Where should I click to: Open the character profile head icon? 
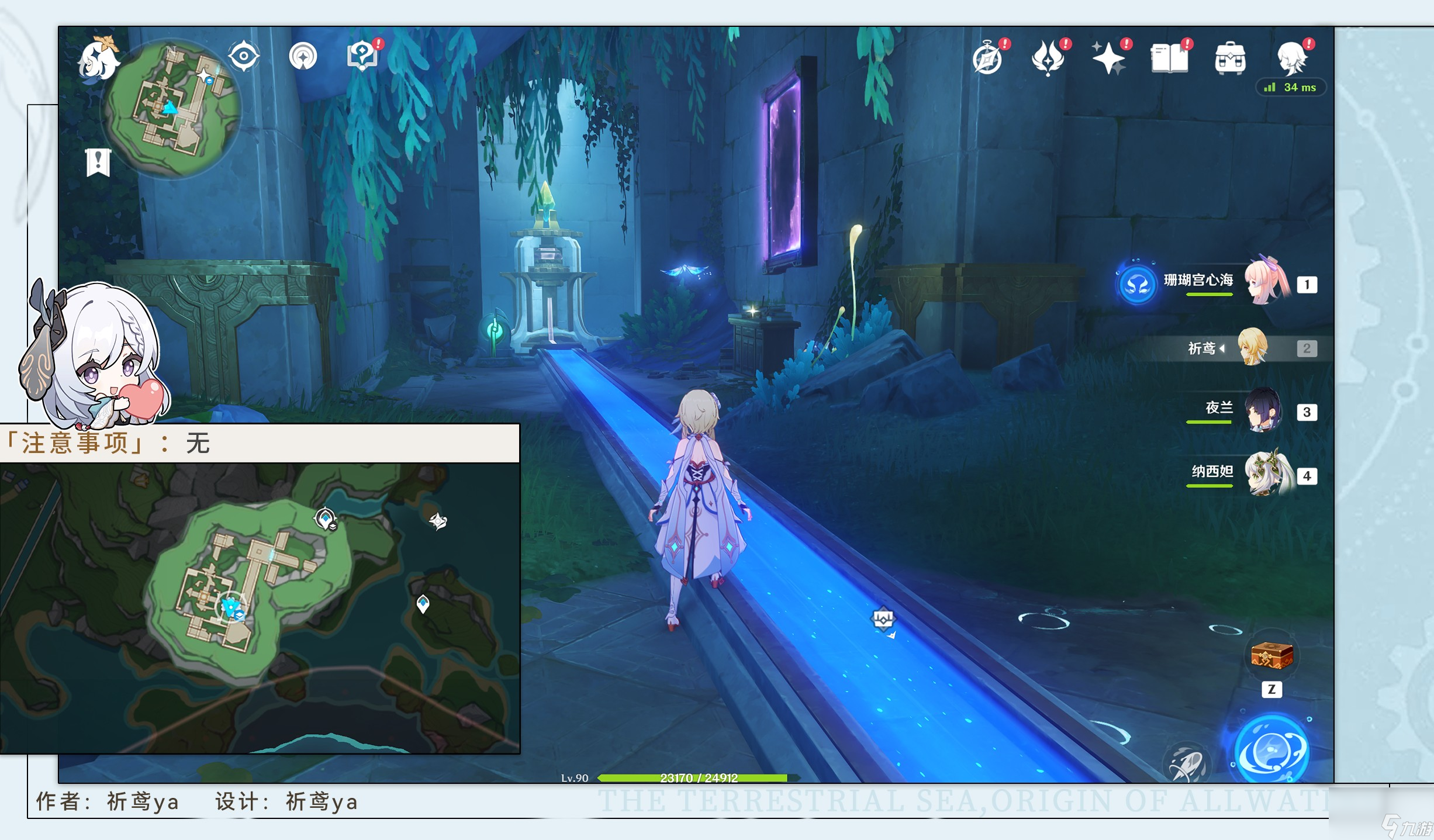pos(1294,58)
